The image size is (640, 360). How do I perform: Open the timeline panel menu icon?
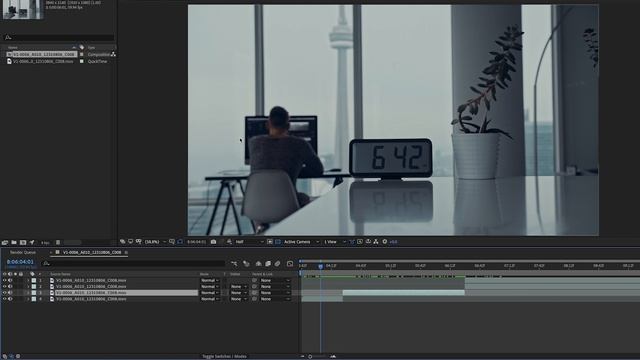126,253
